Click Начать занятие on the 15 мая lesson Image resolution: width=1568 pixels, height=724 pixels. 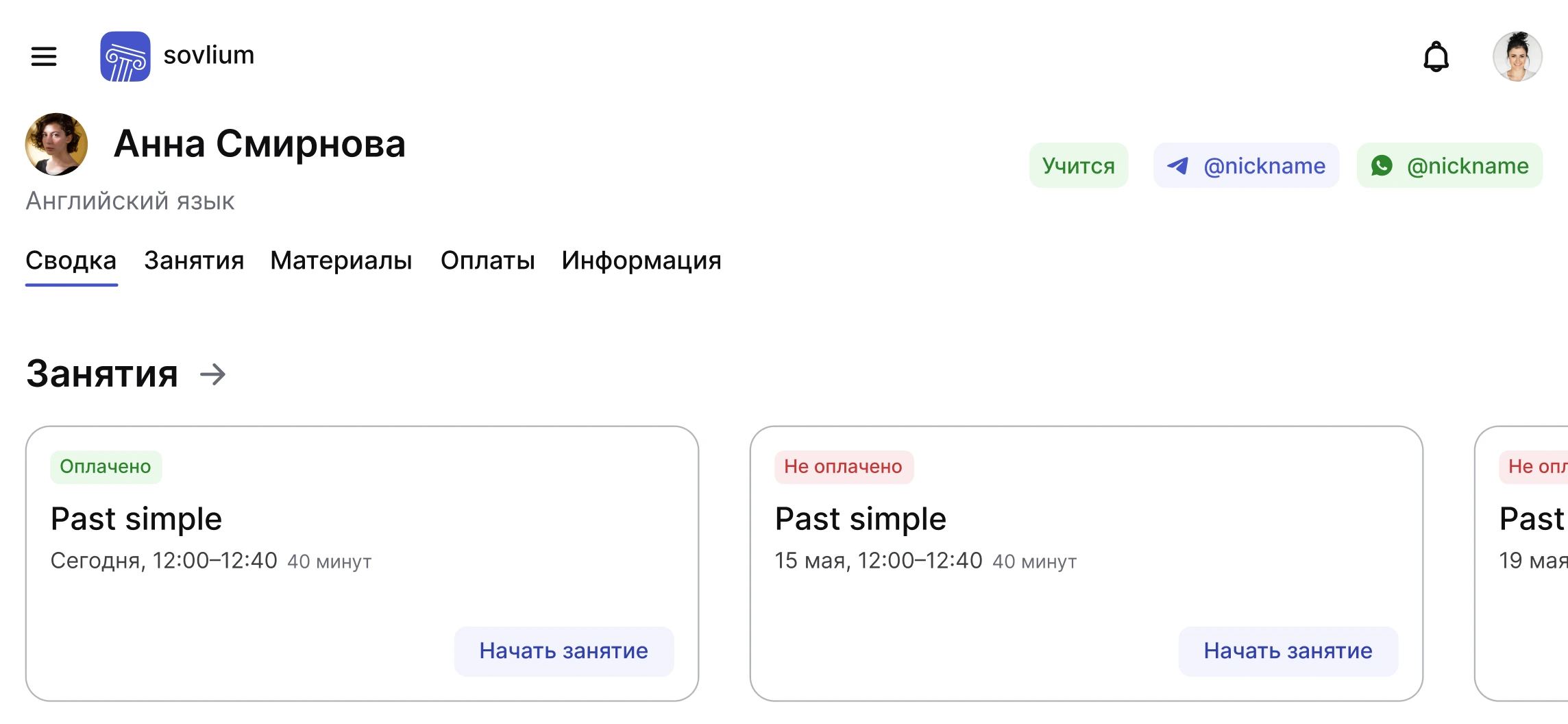[1288, 651]
